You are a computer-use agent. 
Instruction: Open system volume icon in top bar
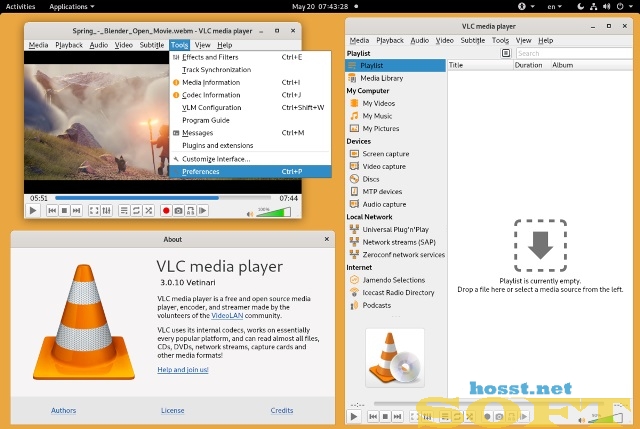tap(607, 7)
